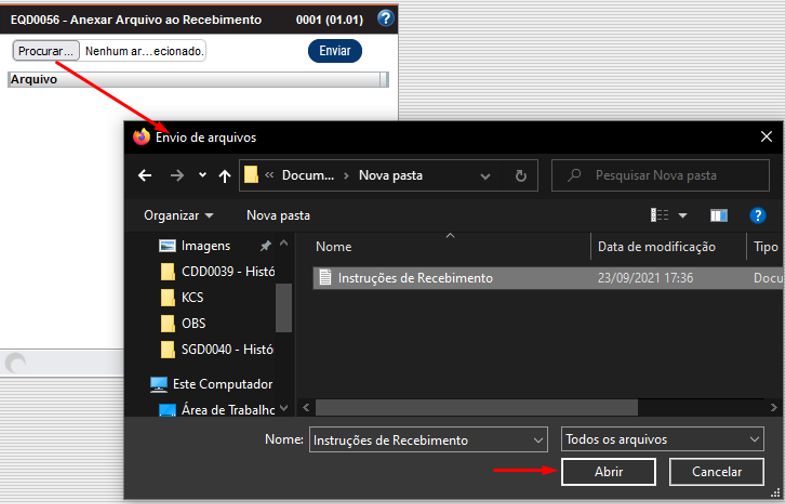
Task: Click the Enviar button
Action: click(x=334, y=50)
